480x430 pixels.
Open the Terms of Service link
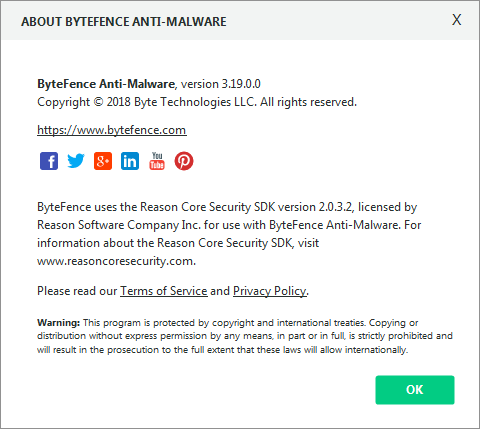164,291
